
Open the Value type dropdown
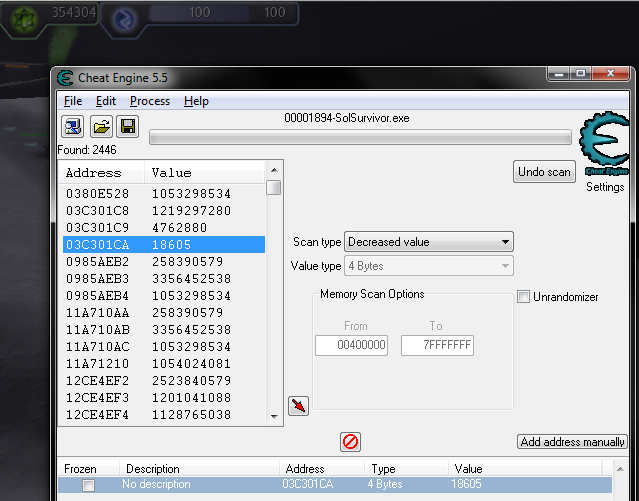click(x=429, y=266)
